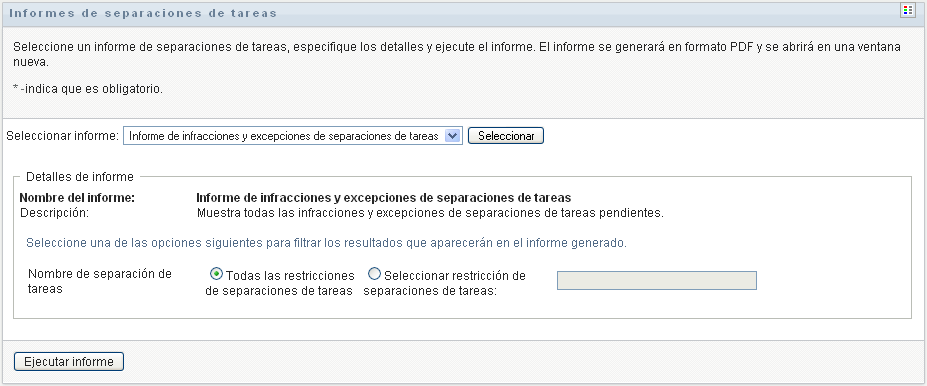
Task: Click the 'Todas las restricciones de separaciones' label text
Action: (x=280, y=283)
